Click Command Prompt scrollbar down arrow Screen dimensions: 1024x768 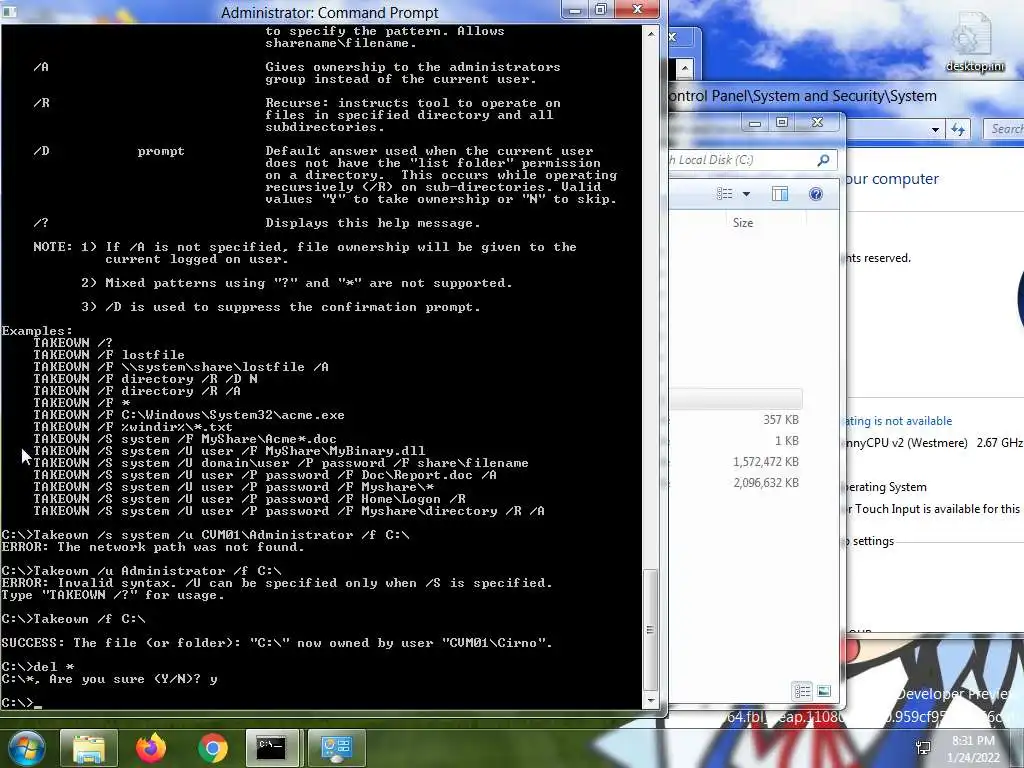tap(651, 701)
